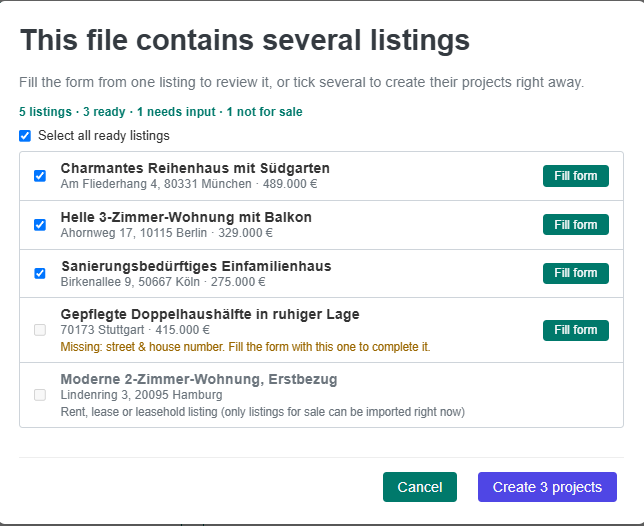Fill form from Charmantes Reihenhaus listing
644x526 pixels.
tap(575, 176)
